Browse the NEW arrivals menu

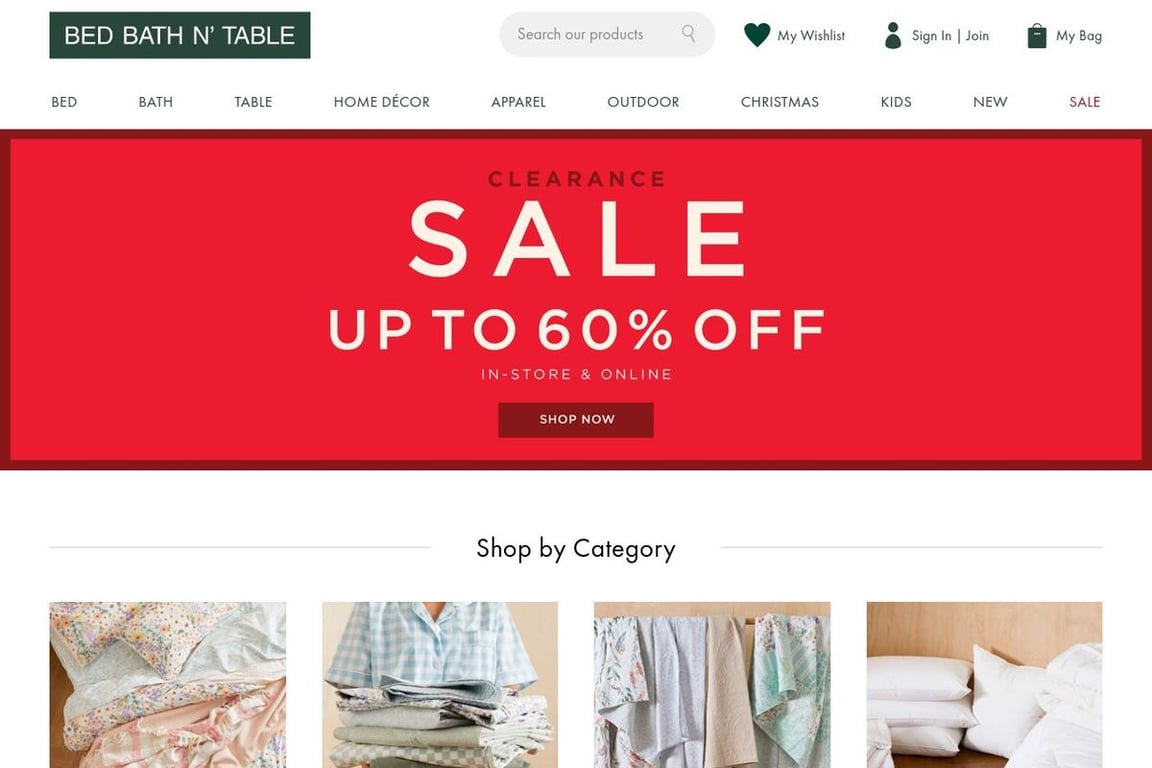click(x=990, y=102)
